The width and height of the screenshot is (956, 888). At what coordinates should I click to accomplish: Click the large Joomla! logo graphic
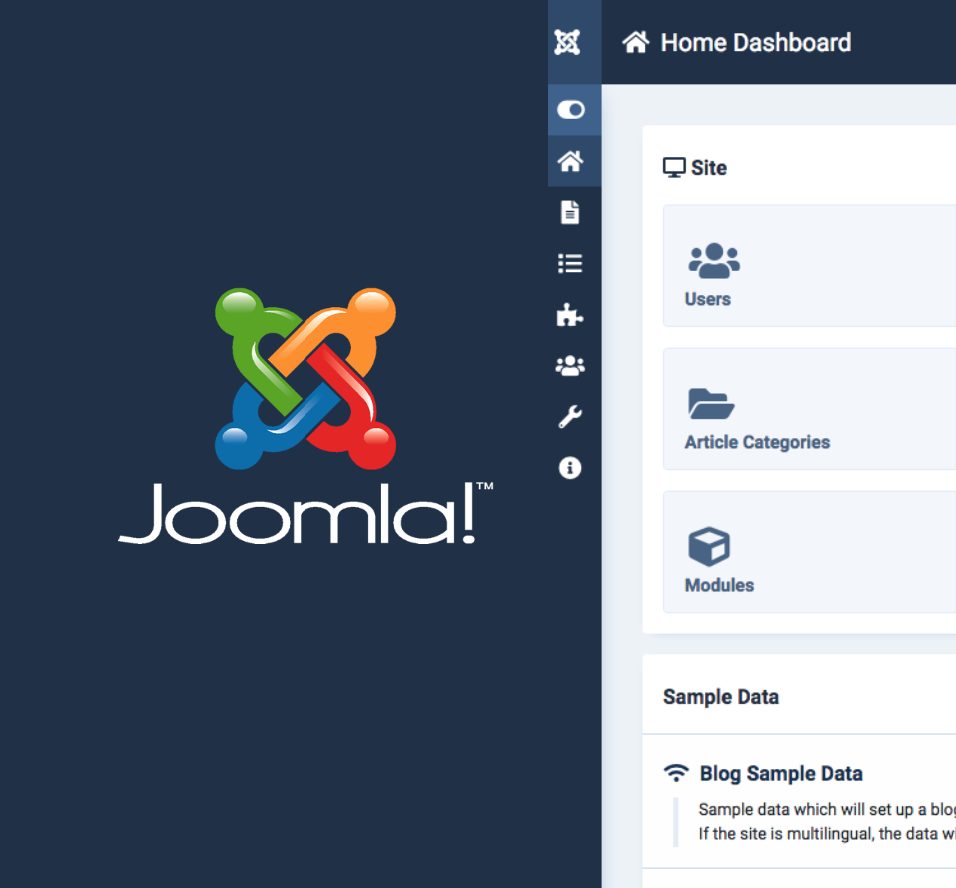pyautogui.click(x=305, y=415)
